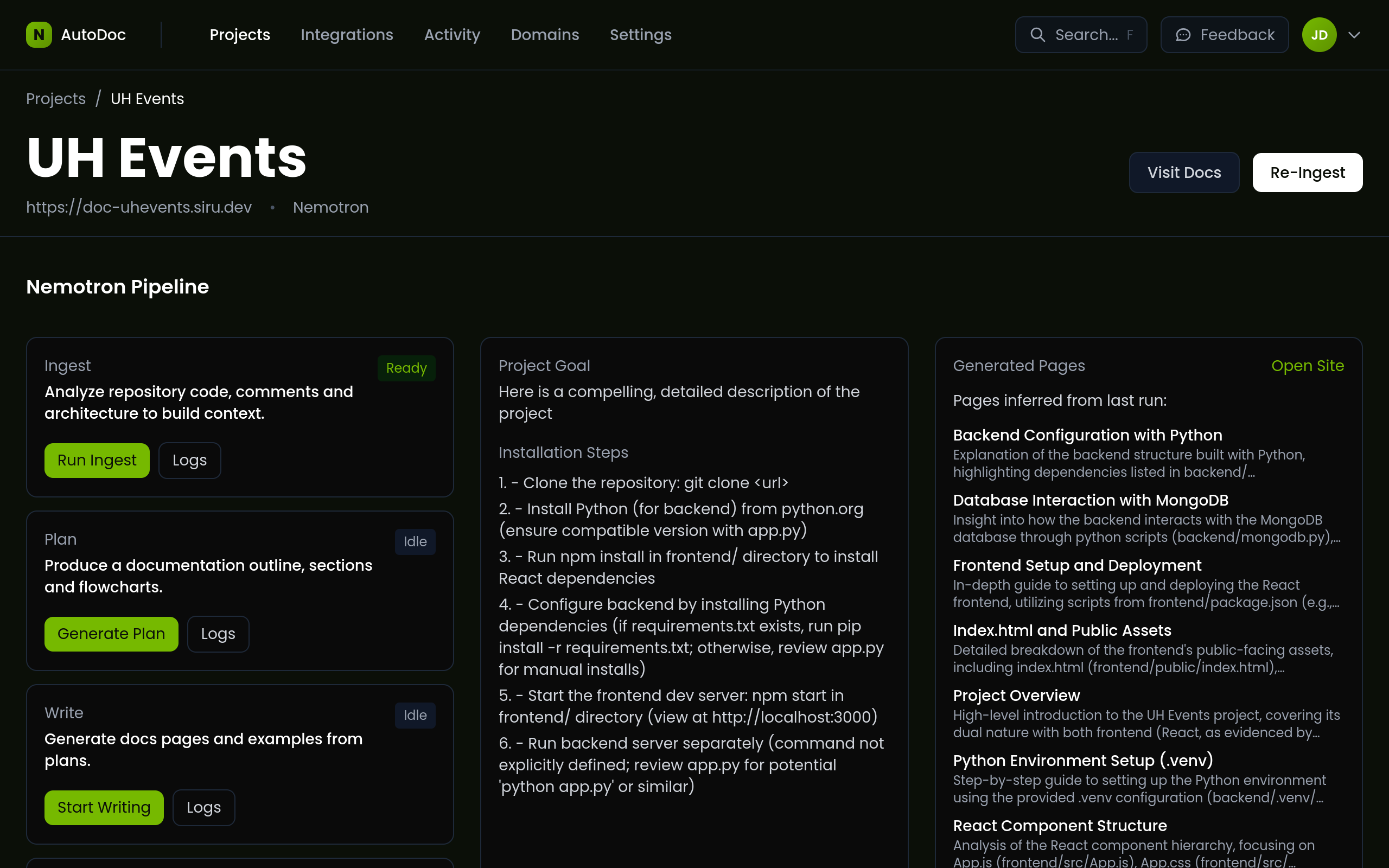This screenshot has width=1389, height=868.
Task: Open Logs for the Ingest step
Action: point(189,461)
